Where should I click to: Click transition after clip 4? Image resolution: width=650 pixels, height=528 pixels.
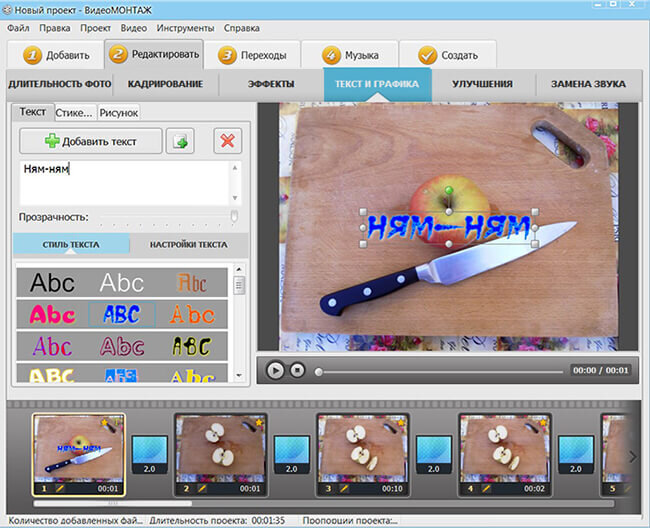[576, 455]
